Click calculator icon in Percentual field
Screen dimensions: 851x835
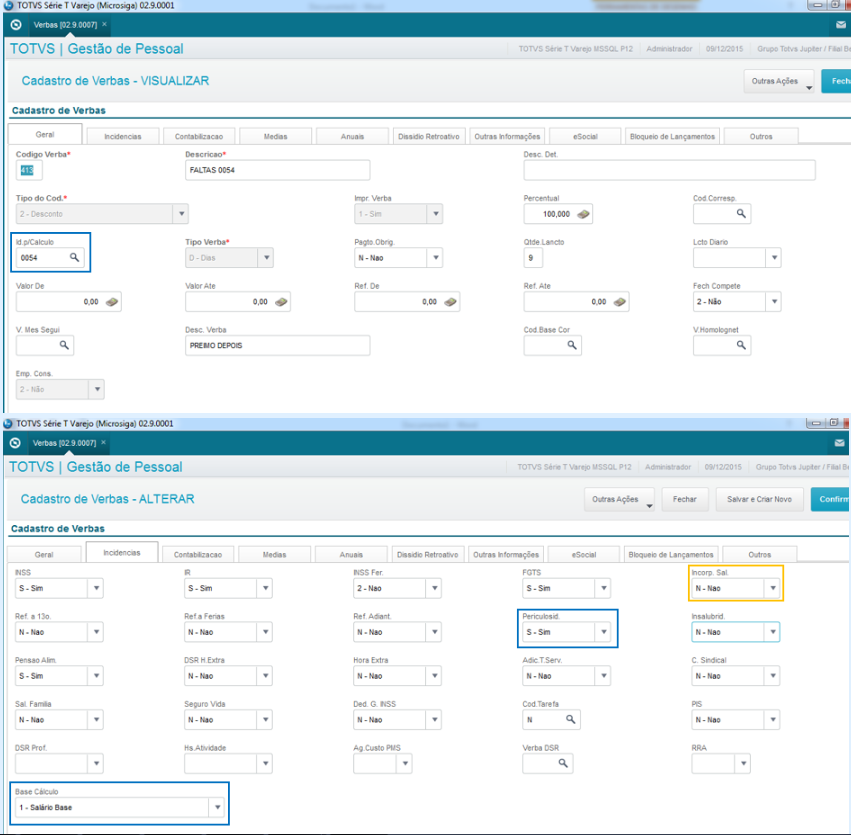tap(583, 214)
